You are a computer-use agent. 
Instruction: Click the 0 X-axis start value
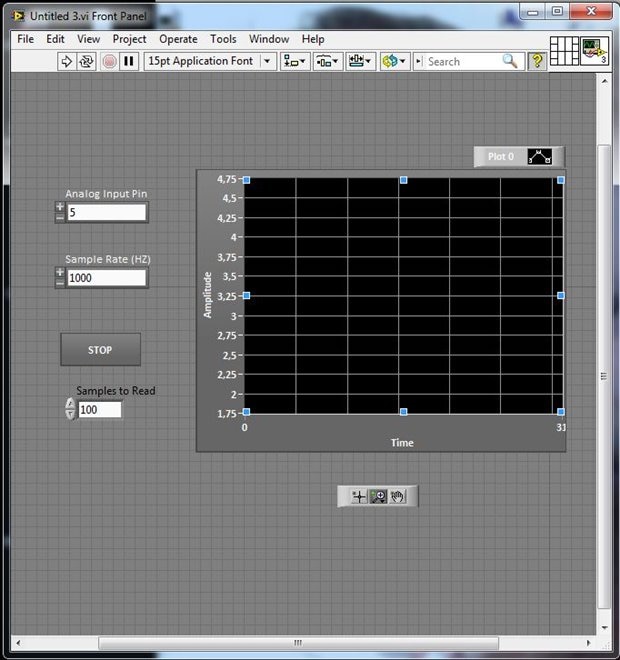(x=245, y=428)
